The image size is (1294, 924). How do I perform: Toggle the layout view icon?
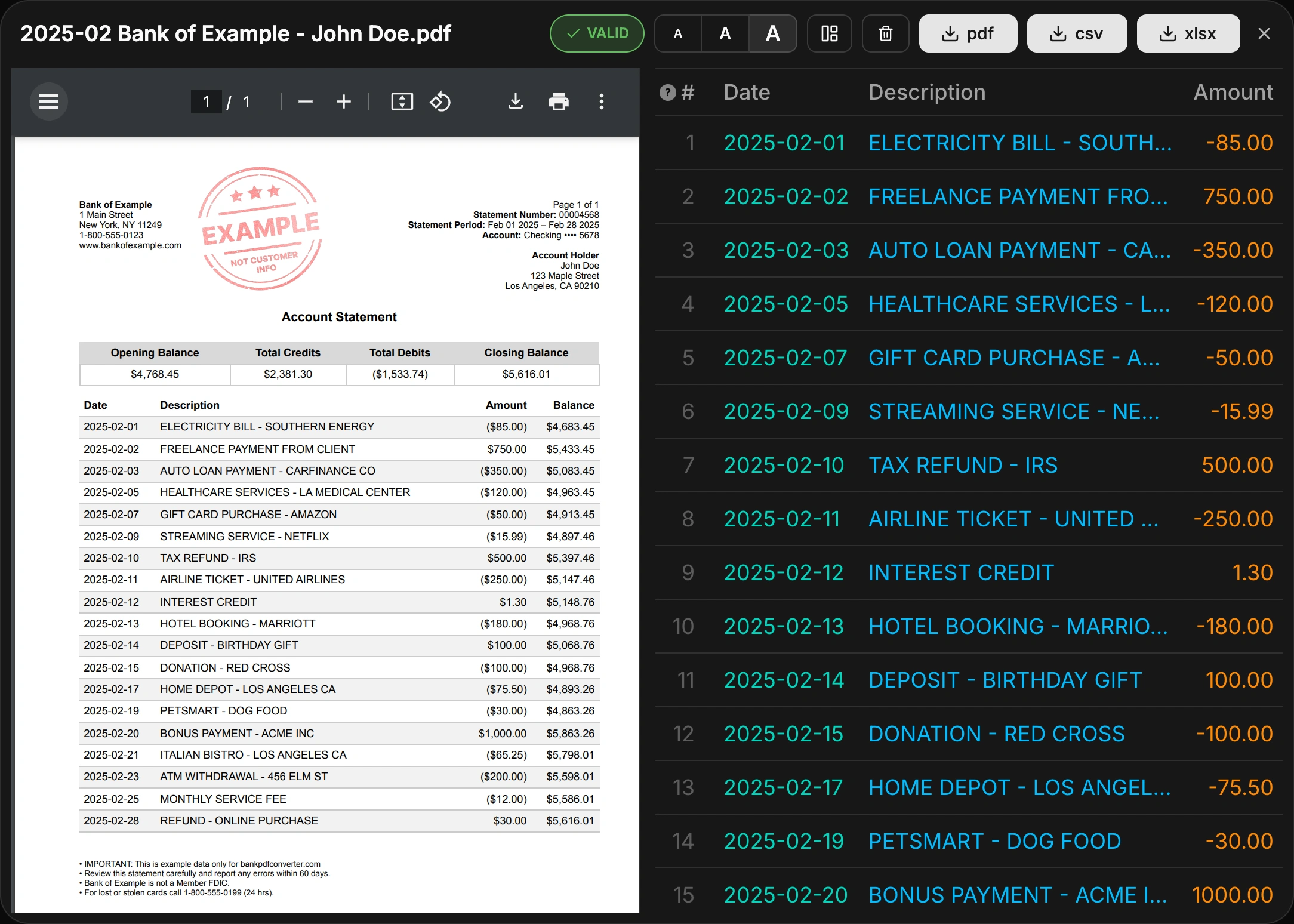coord(830,33)
